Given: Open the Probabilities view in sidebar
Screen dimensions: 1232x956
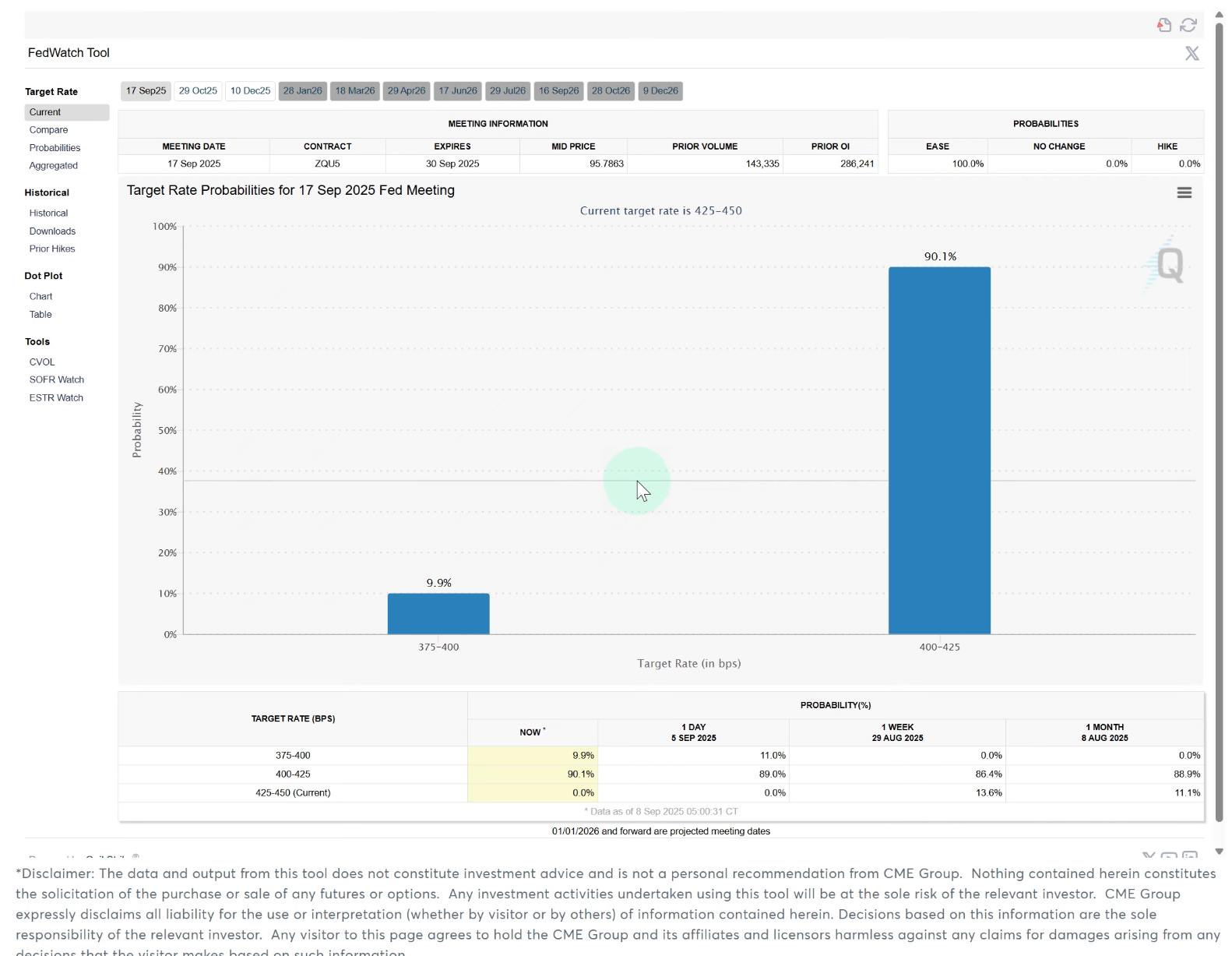Looking at the screenshot, I should (x=55, y=148).
